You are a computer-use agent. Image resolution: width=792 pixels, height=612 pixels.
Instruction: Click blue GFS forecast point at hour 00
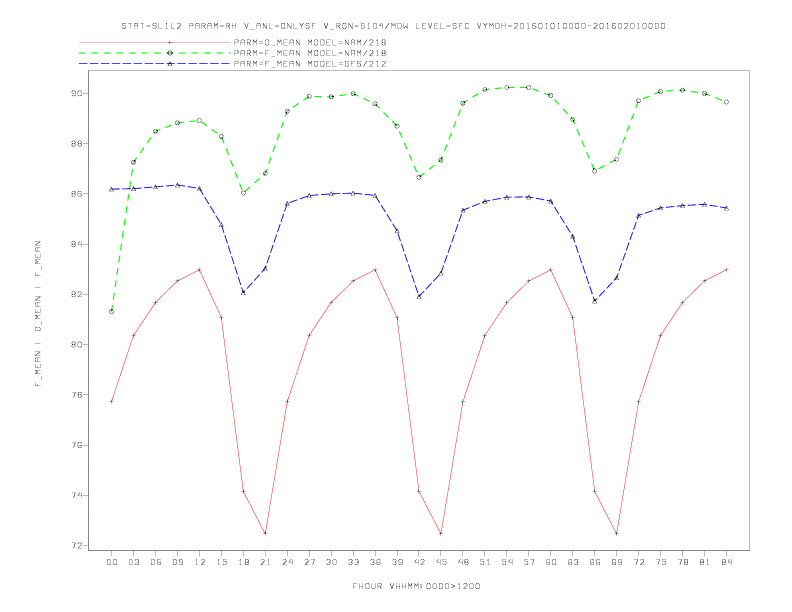(112, 189)
